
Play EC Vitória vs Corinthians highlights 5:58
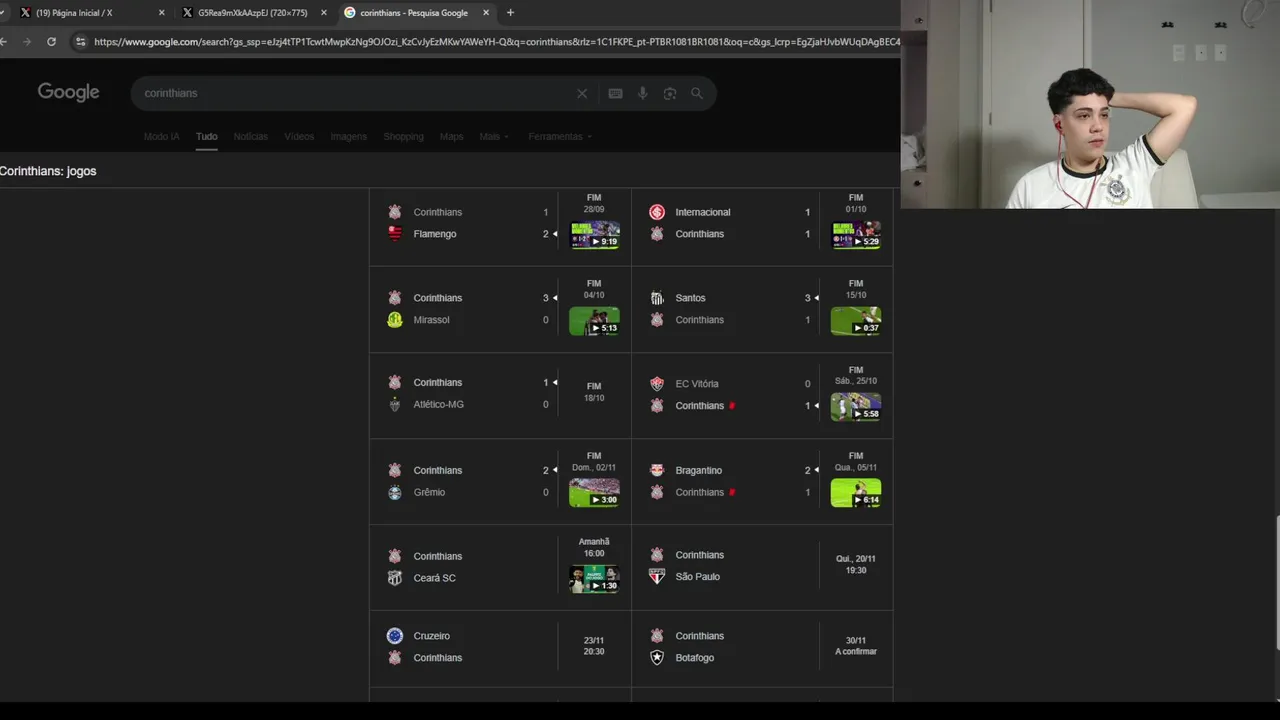click(x=856, y=407)
